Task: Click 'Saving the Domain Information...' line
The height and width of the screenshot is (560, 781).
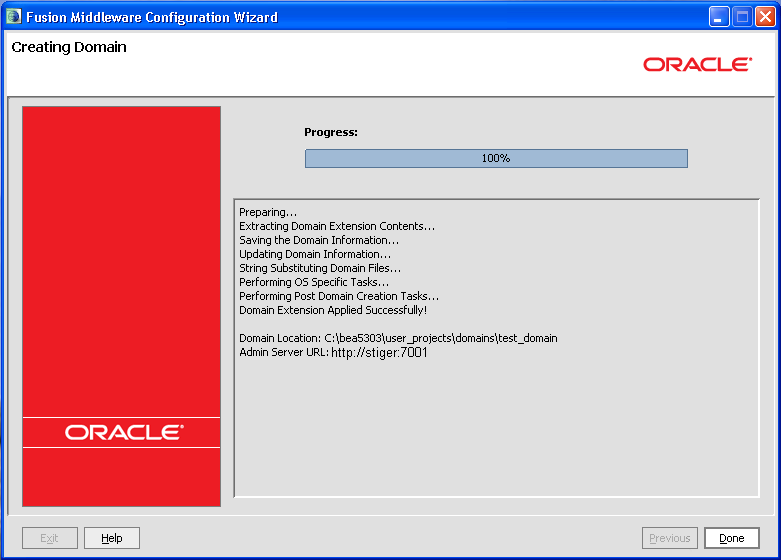Action: pyautogui.click(x=319, y=240)
